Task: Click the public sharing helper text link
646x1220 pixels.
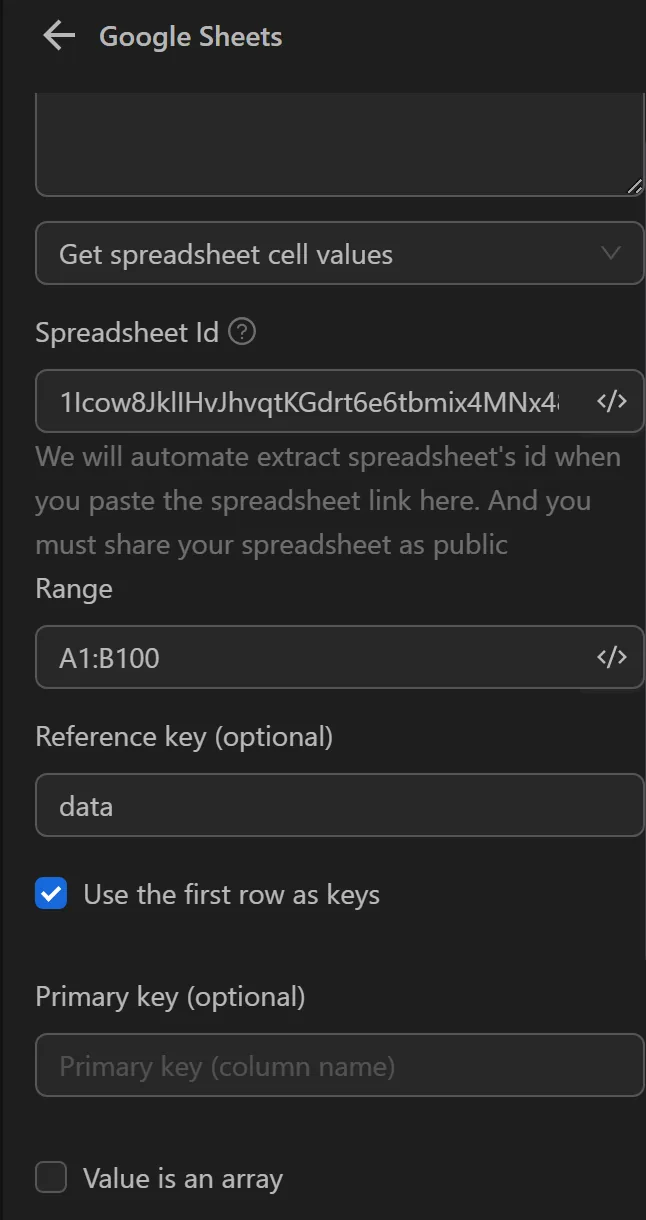Action: (328, 500)
